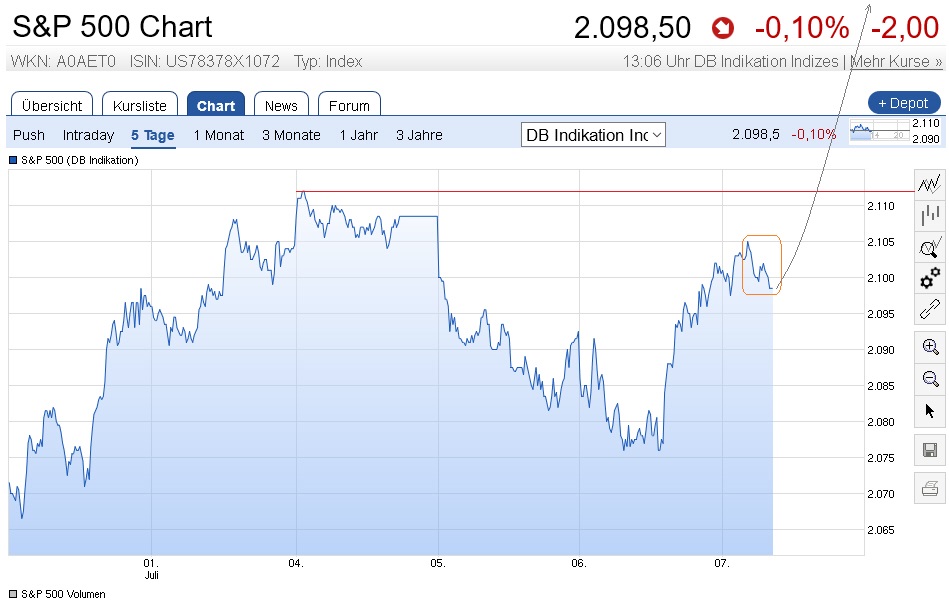Save the chart with the disk icon

930,450
